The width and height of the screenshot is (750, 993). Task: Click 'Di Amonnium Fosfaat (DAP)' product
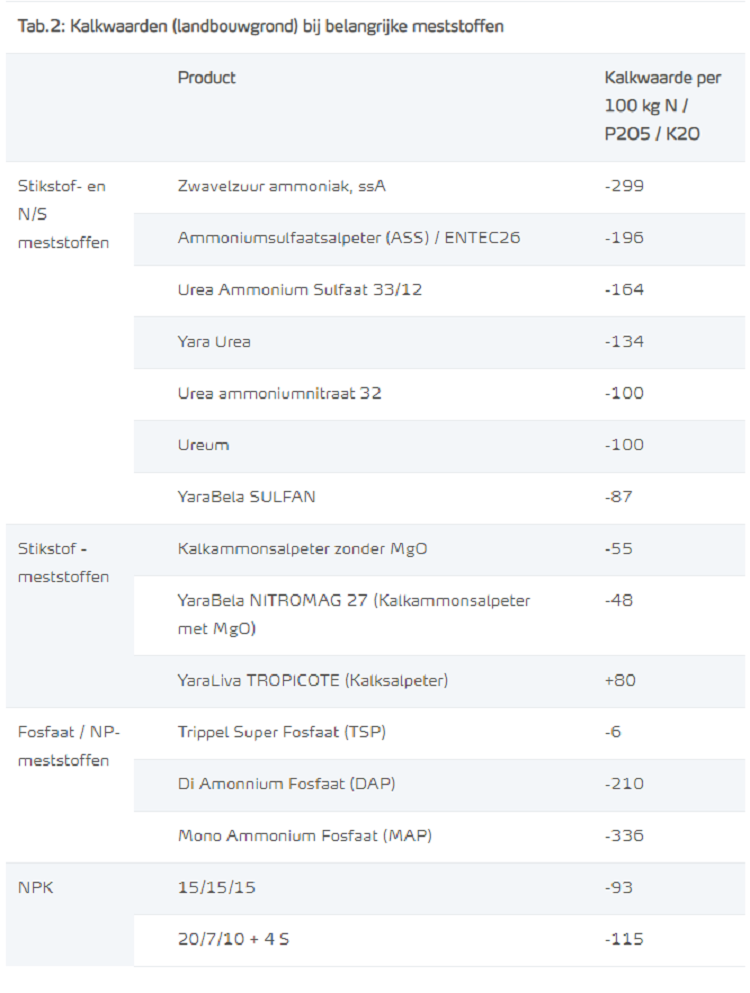[286, 784]
